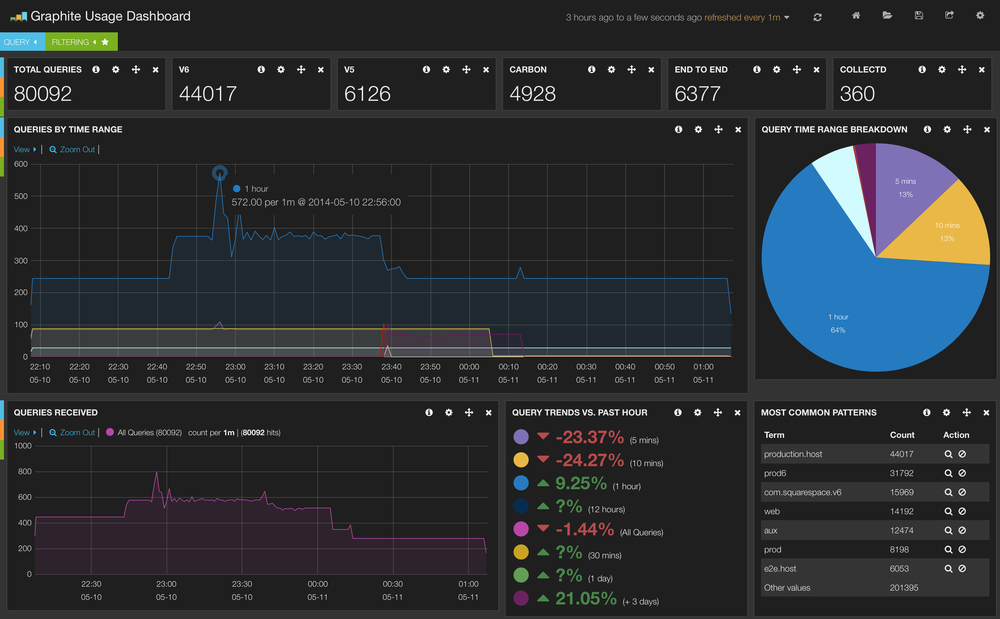The image size is (1000, 619).
Task: Exclude prod6 term with ban icon
Action: point(962,474)
